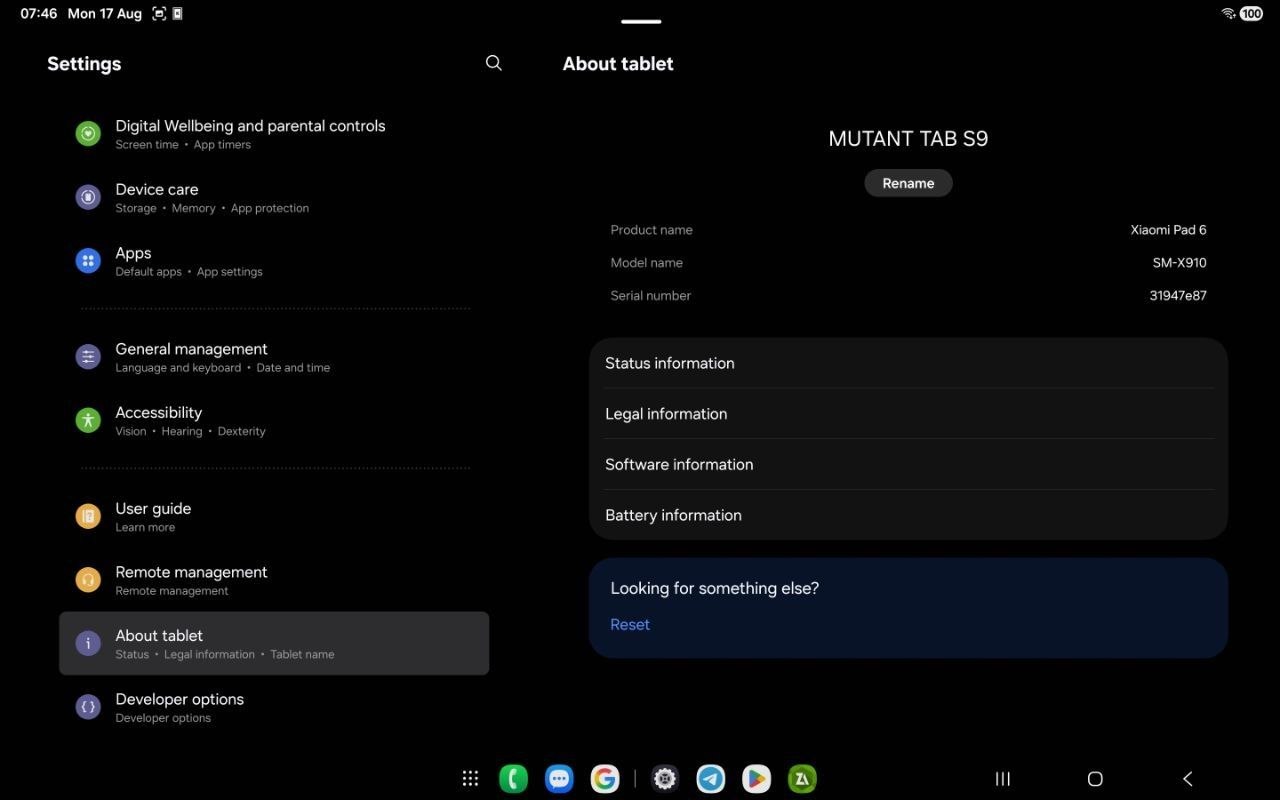Open Battery information
This screenshot has height=800, width=1280.
(x=908, y=515)
